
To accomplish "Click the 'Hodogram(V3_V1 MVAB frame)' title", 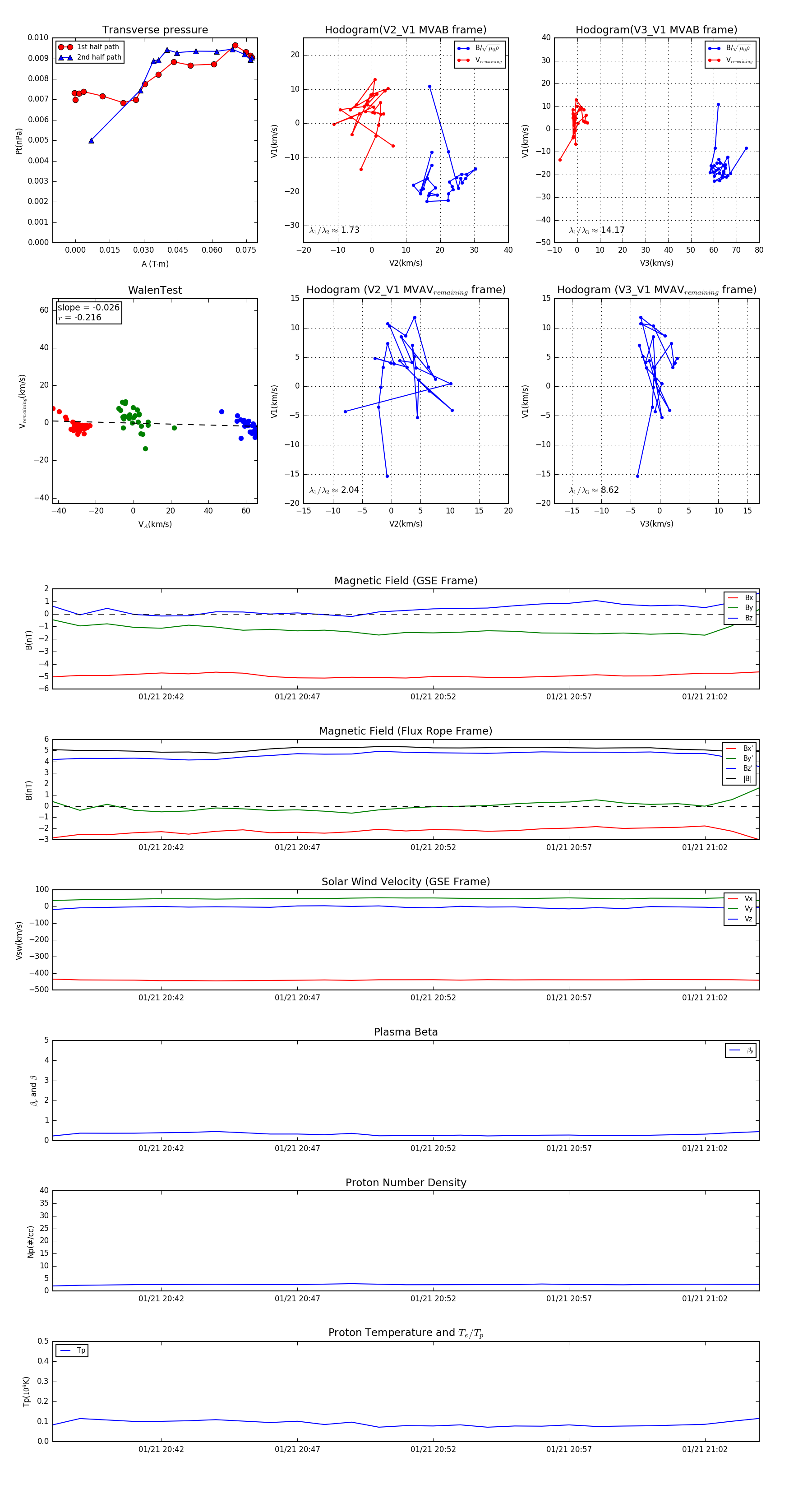I will [x=656, y=29].
